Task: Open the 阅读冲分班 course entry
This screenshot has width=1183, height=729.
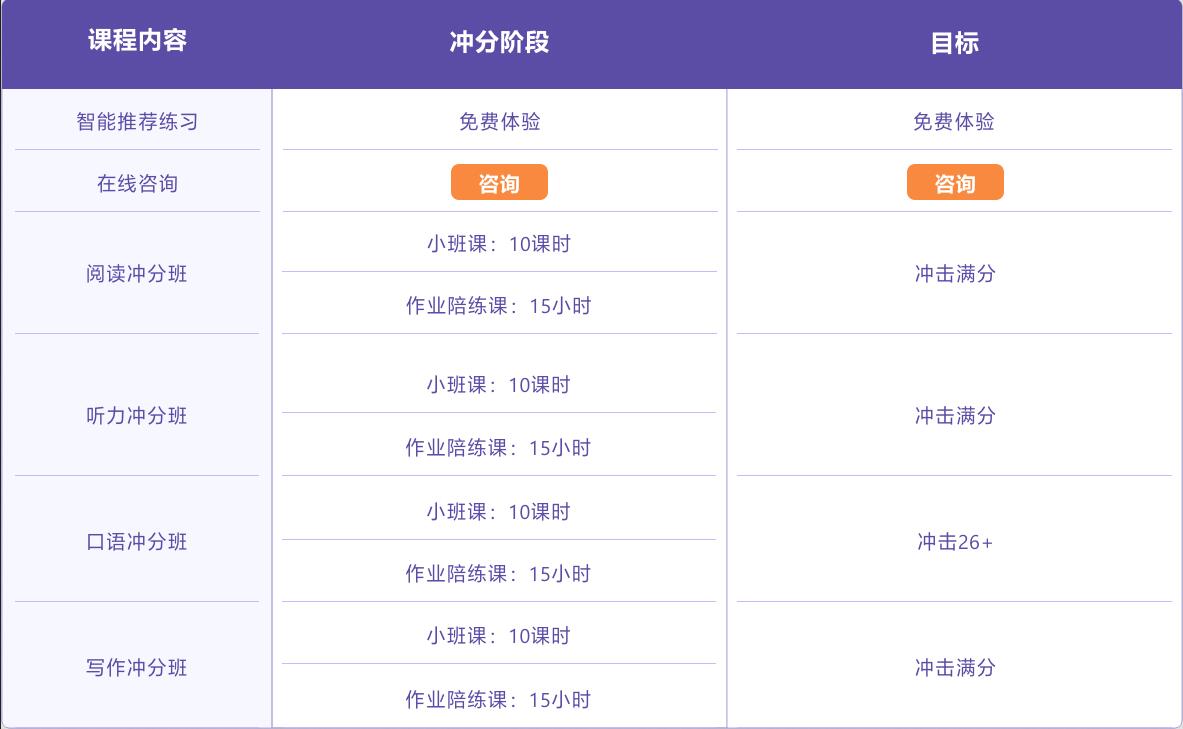Action: point(137,274)
